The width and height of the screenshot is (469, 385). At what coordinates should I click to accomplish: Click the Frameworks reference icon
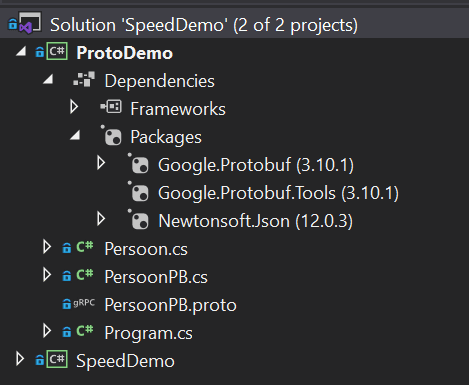coord(111,107)
